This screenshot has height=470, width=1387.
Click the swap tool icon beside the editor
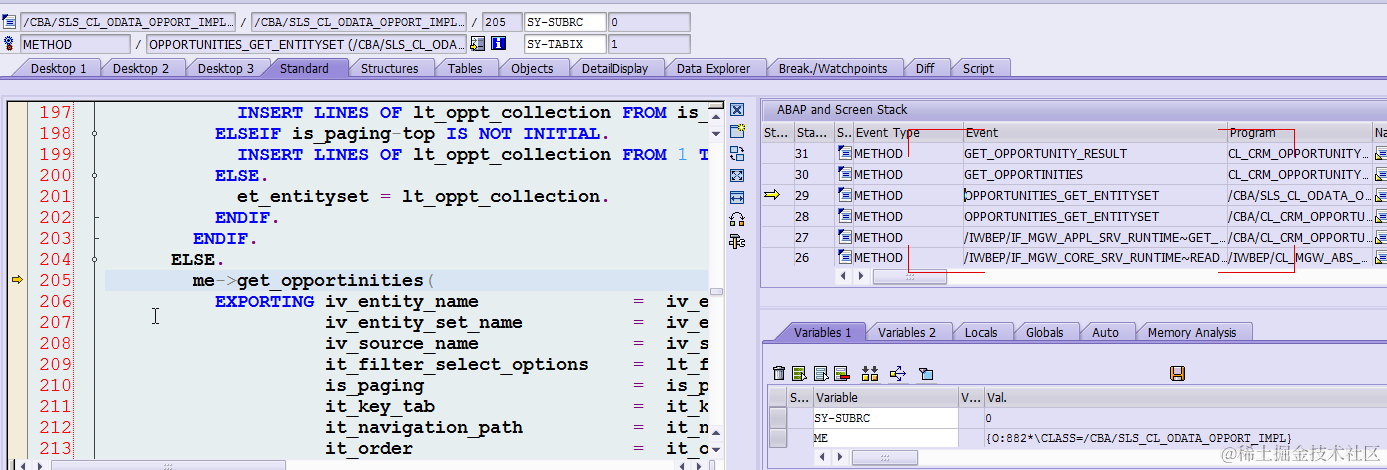point(737,153)
